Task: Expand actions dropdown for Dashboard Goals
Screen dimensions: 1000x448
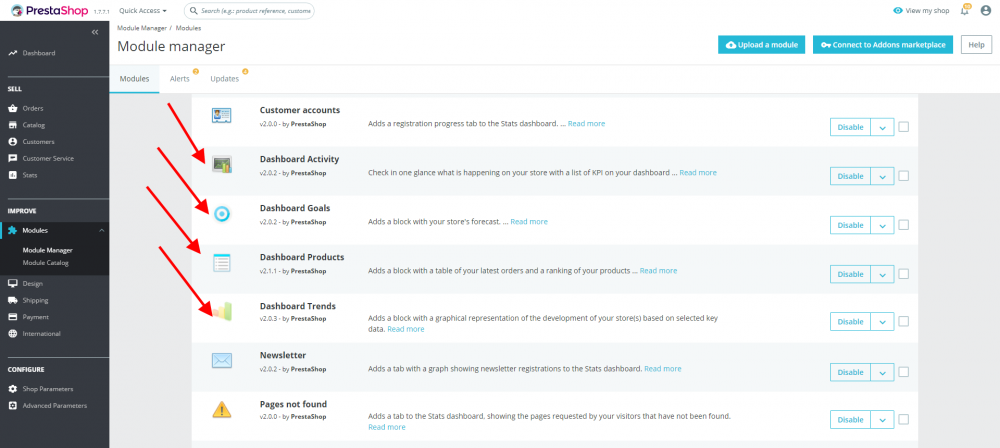Action: coord(882,225)
